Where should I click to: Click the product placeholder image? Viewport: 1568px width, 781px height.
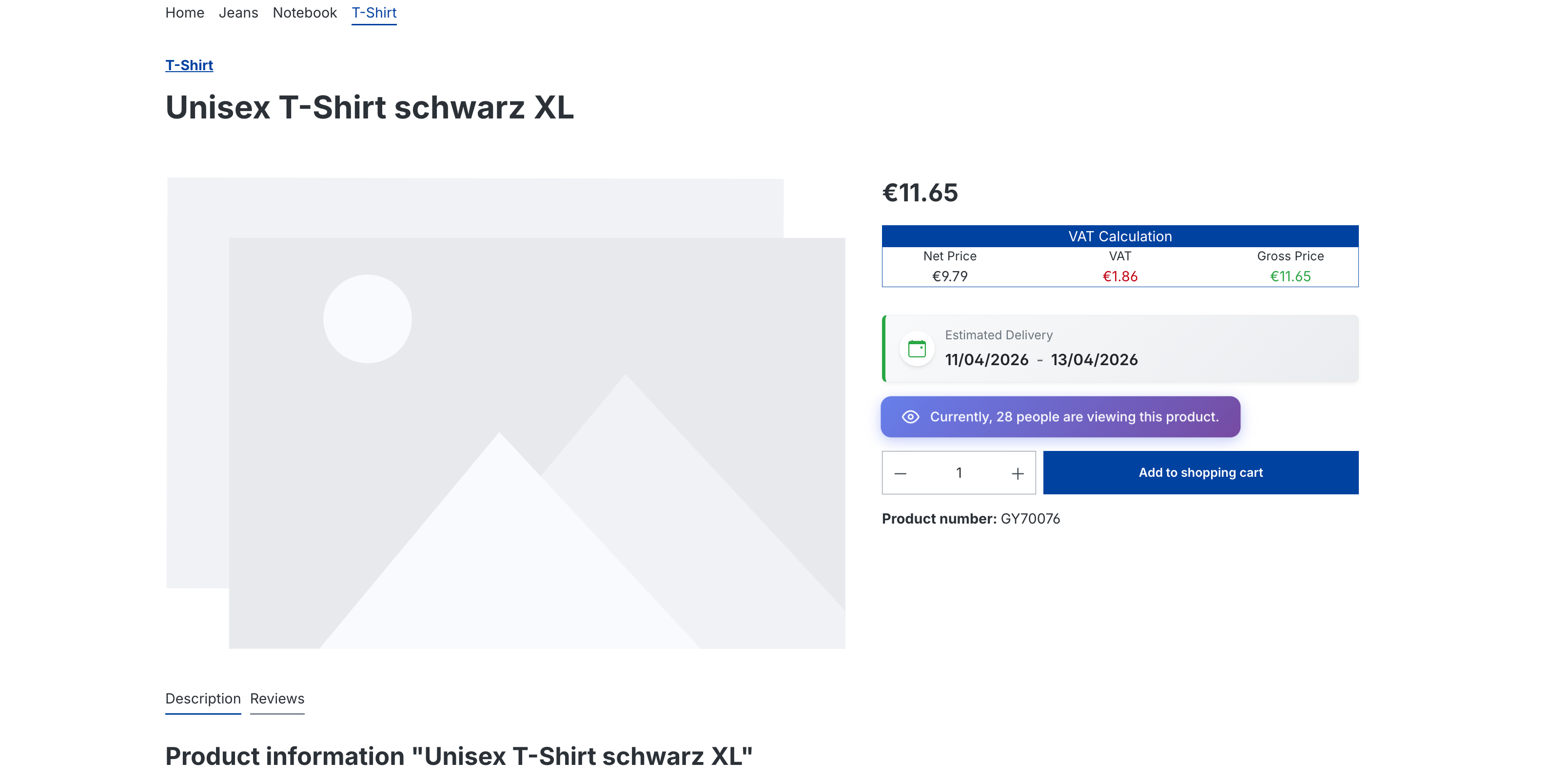pyautogui.click(x=505, y=413)
